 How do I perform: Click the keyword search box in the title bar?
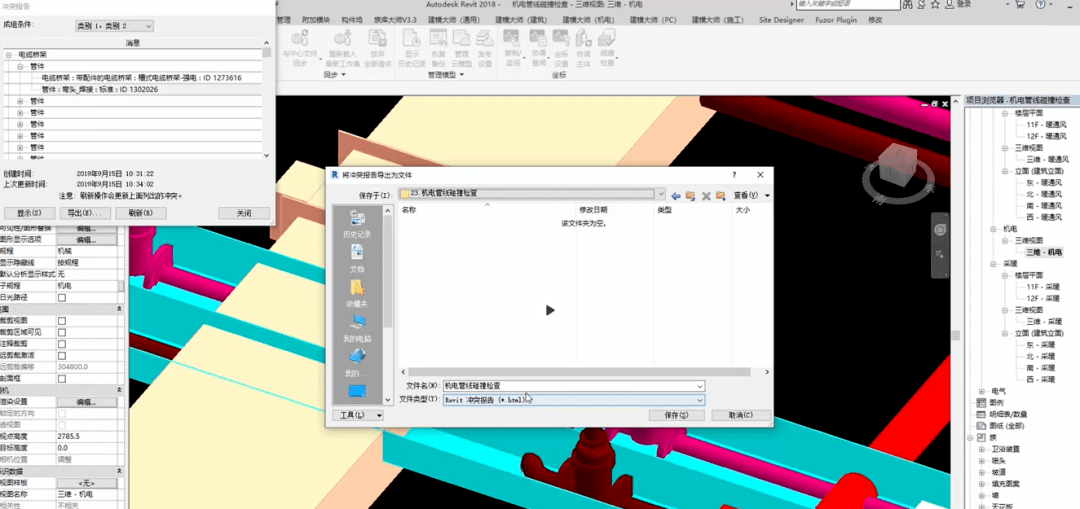coord(849,4)
